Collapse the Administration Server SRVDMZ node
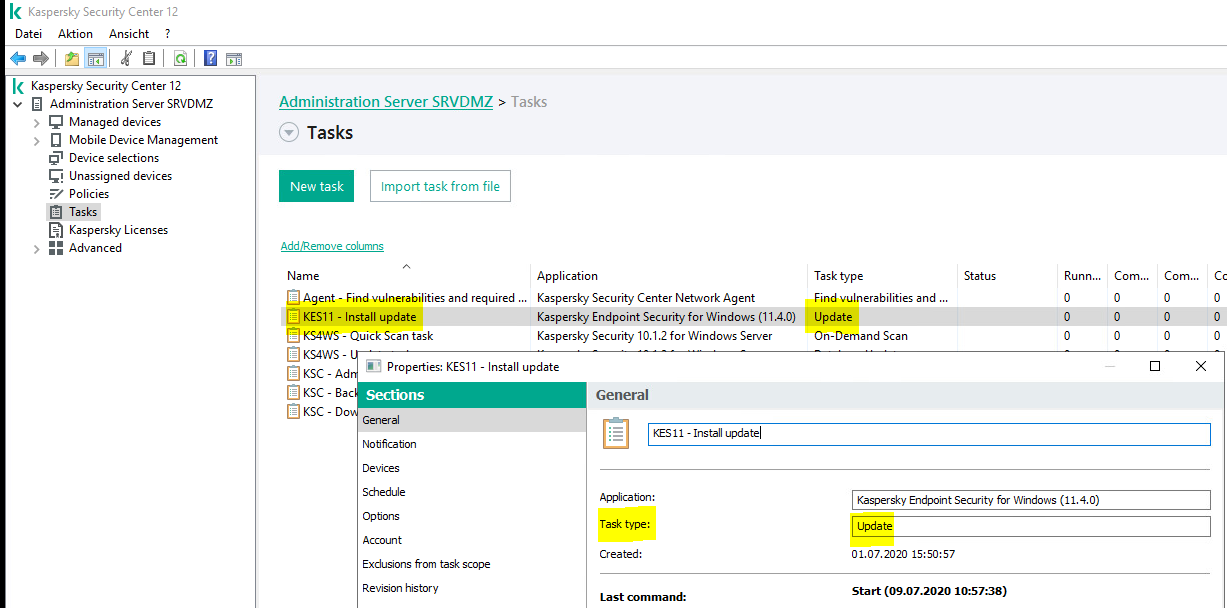 [18, 104]
